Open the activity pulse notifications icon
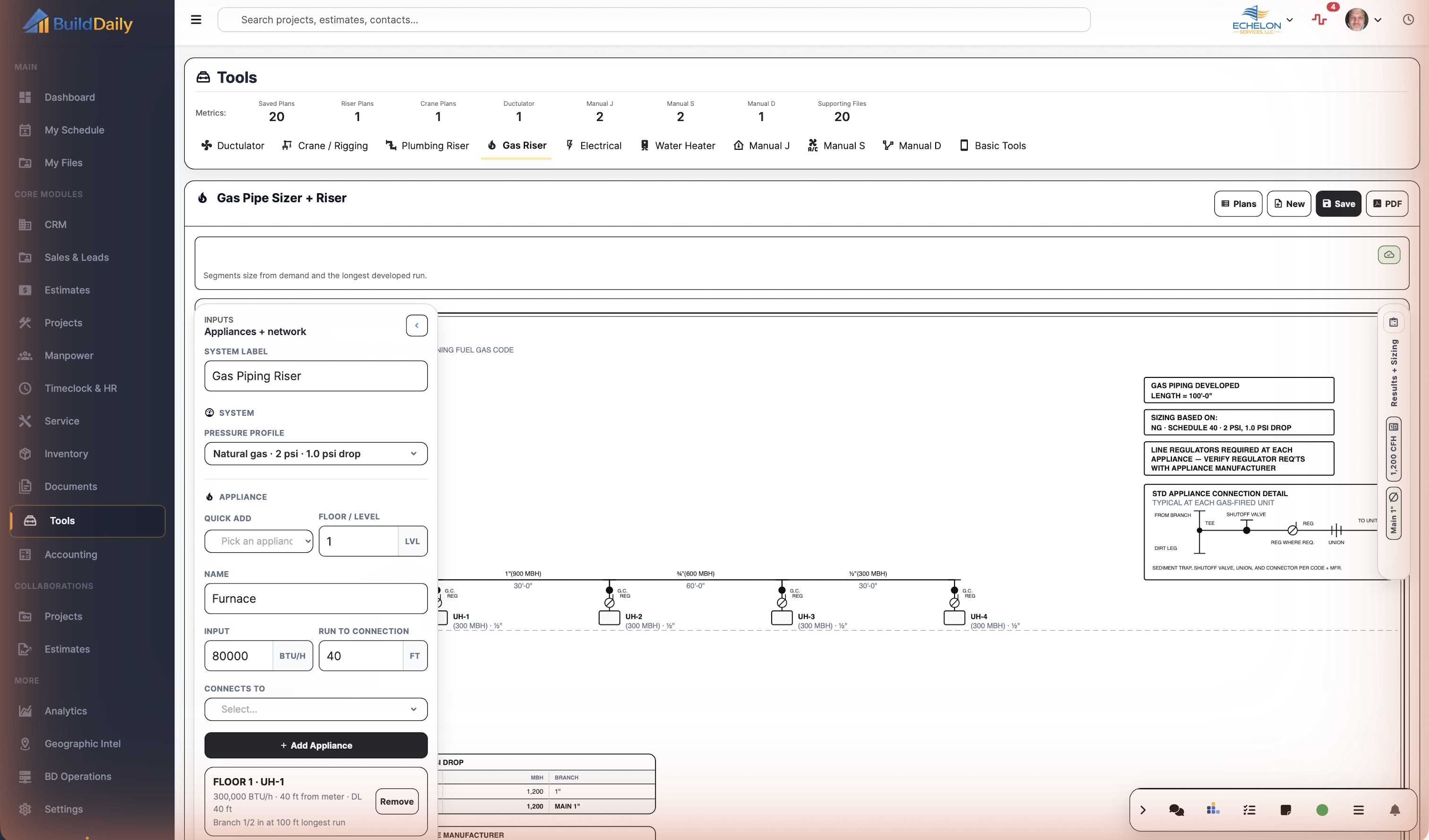This screenshot has width=1429, height=840. click(1319, 20)
